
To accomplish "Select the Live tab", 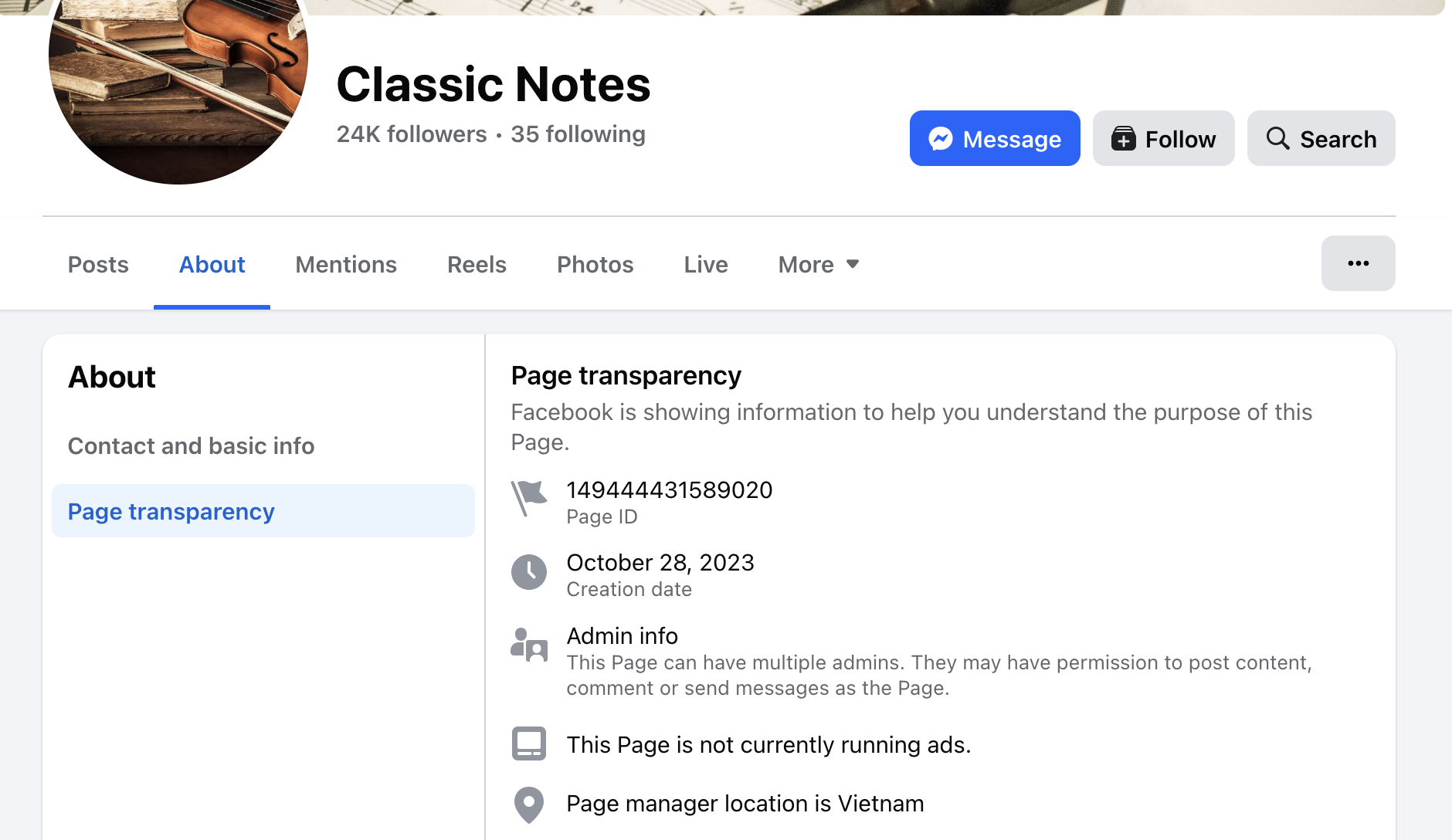I will pyautogui.click(x=706, y=265).
